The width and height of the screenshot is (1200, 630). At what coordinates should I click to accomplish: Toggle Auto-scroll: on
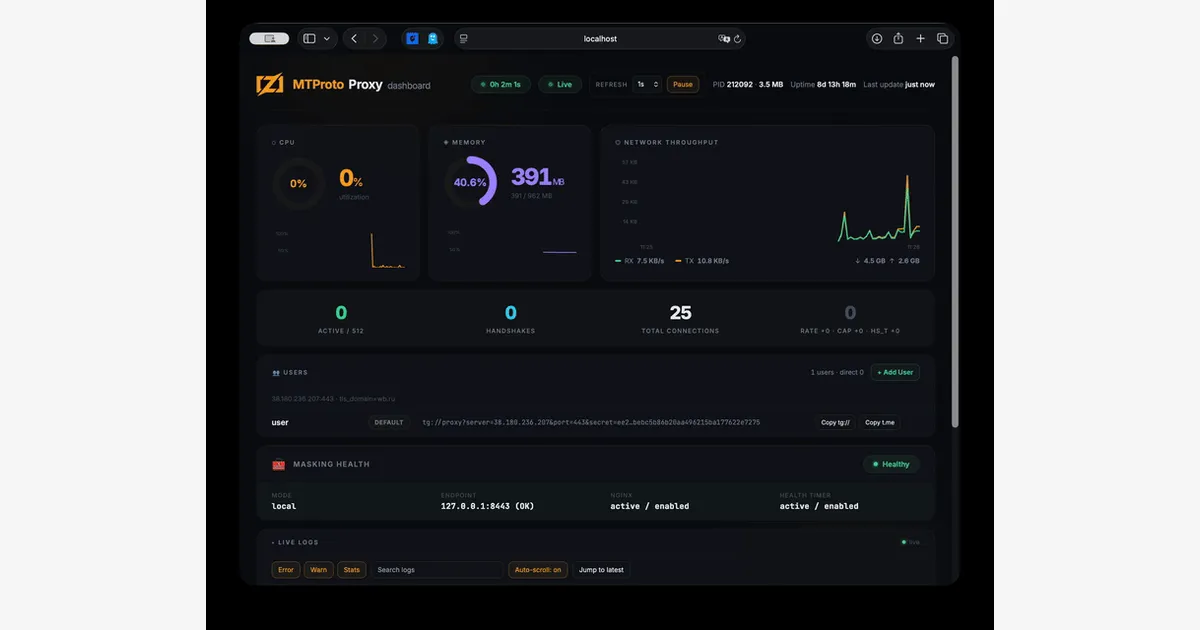click(538, 570)
